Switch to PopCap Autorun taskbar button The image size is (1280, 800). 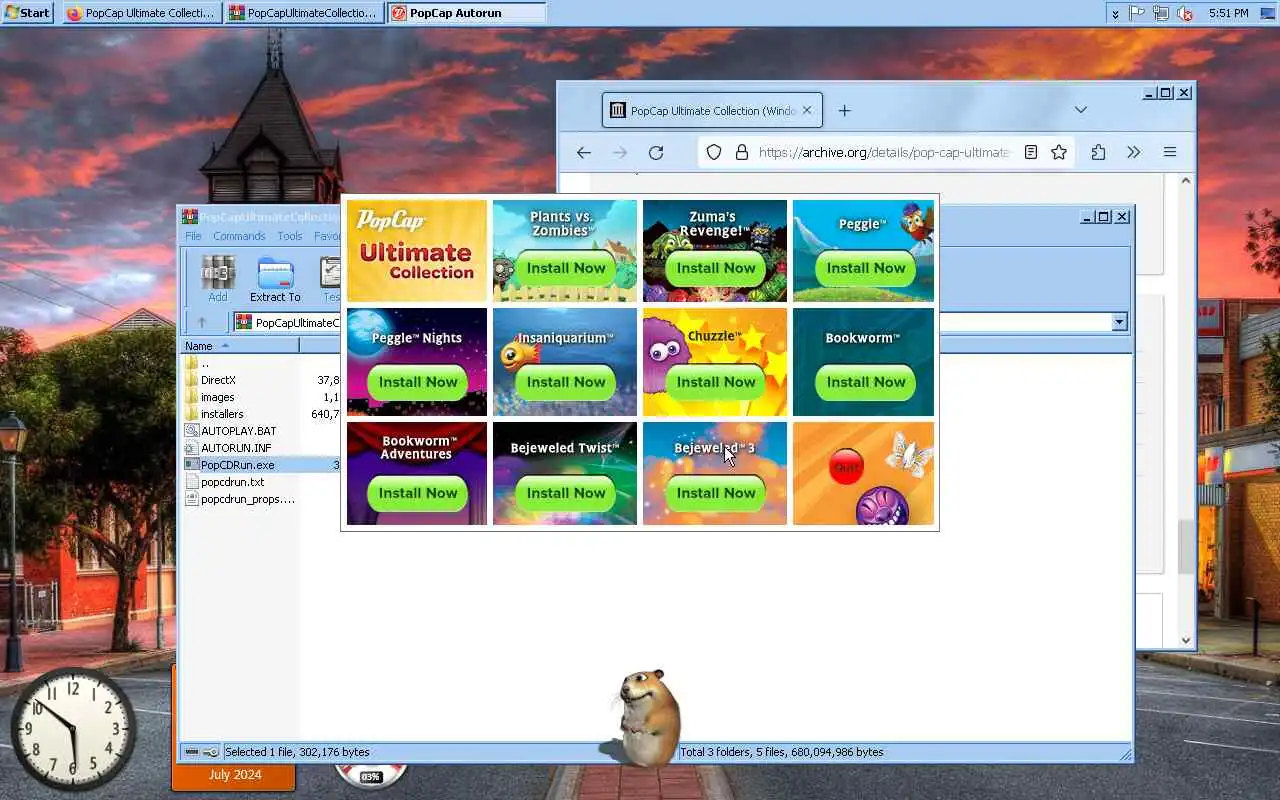click(467, 13)
